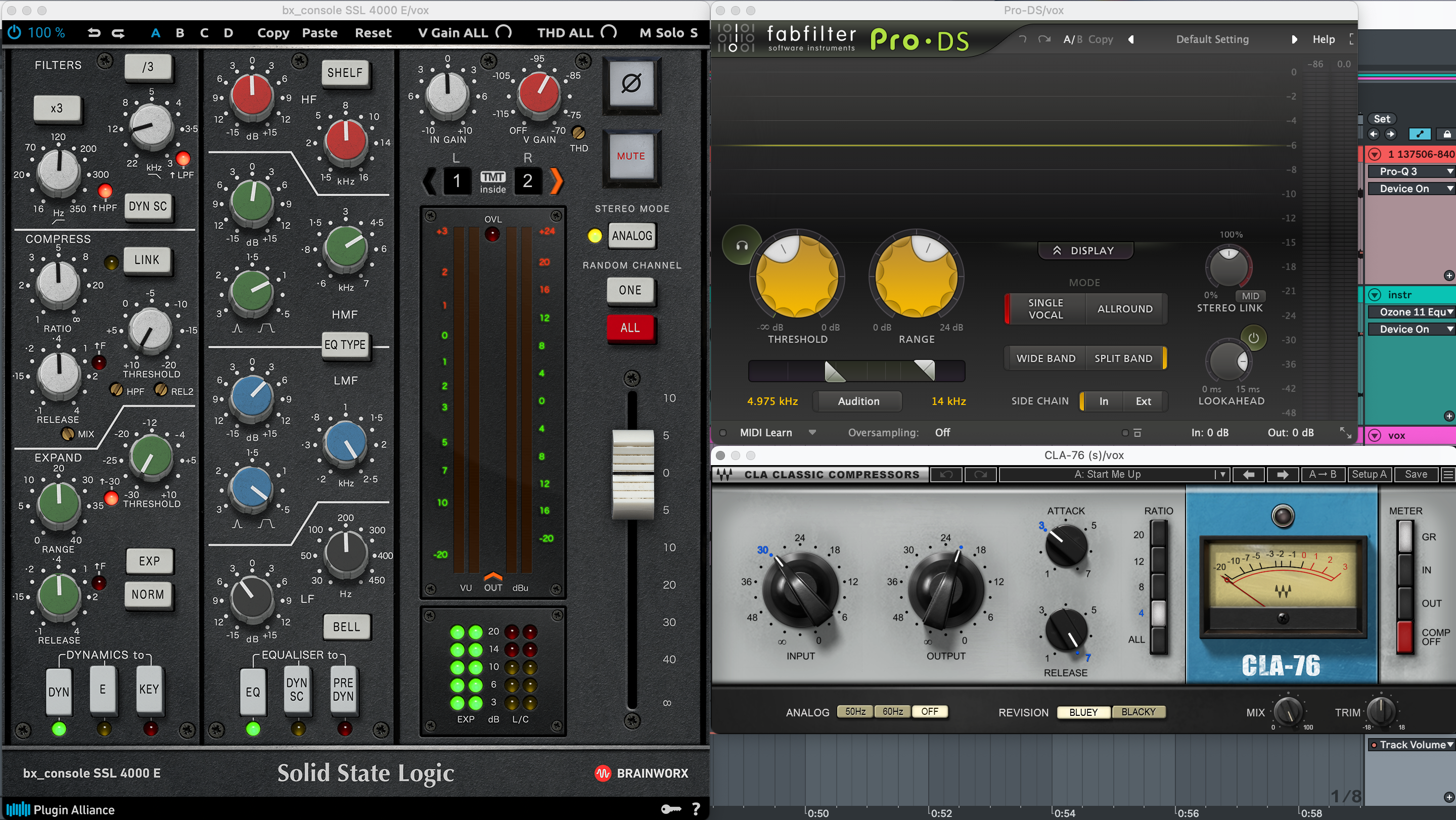
Task: Select settings slot B in bx_console
Action: [180, 33]
